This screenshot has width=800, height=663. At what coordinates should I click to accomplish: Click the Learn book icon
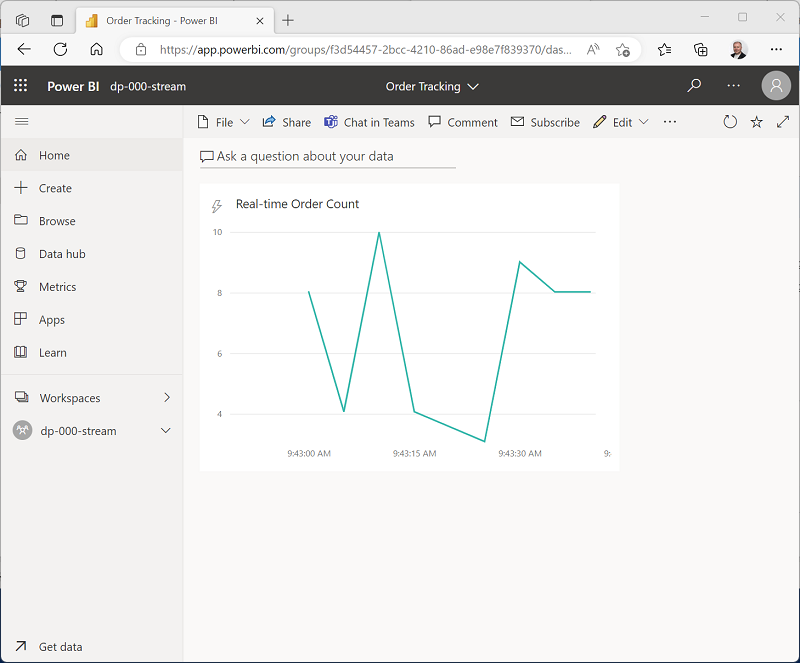click(x=20, y=352)
